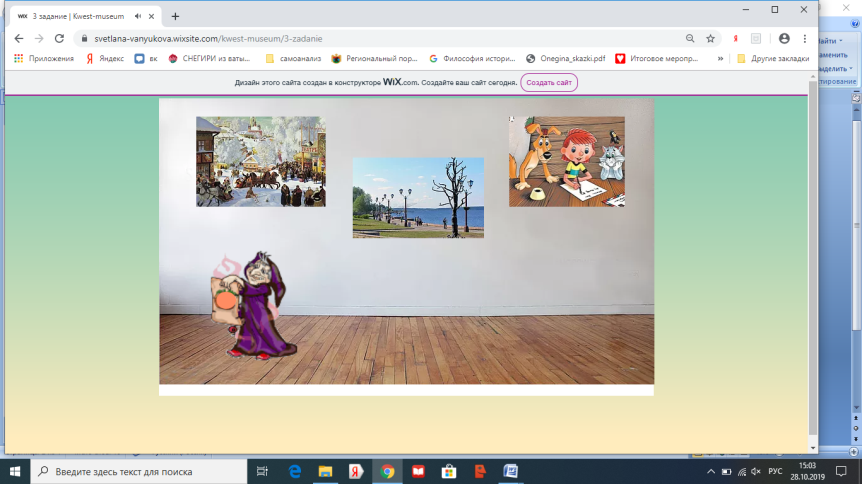Screen dimensions: 862x484
Task: Switch to Word on the taskbar
Action: pos(511,471)
